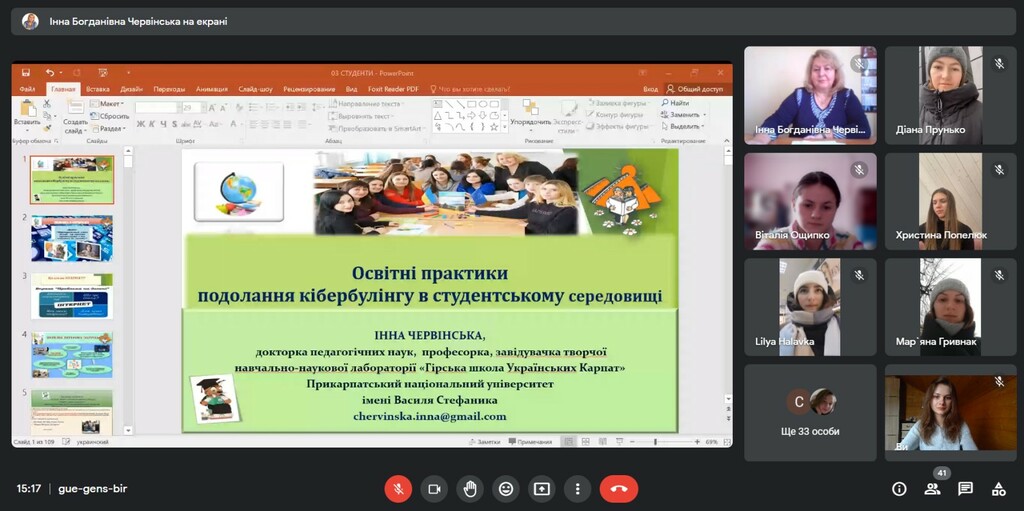Viewport: 1024px width, 511px height.
Task: Open the emoji reactions button
Action: tap(506, 489)
